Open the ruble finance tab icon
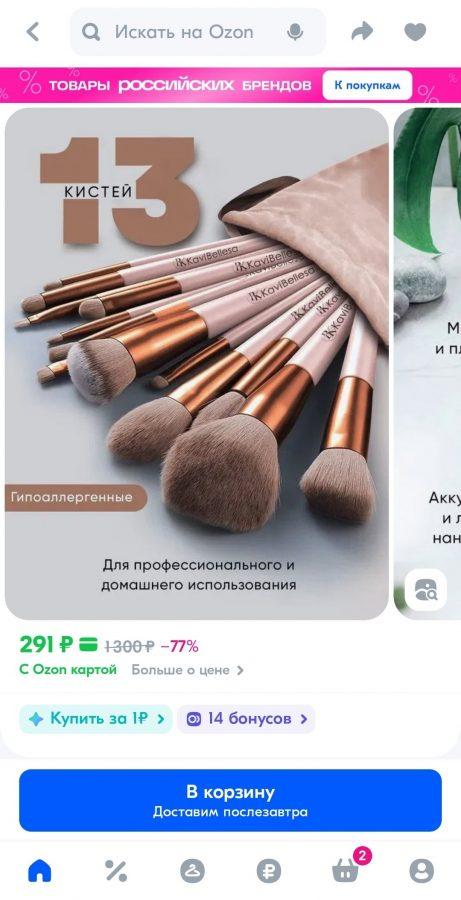This screenshot has height=900, width=461. click(x=269, y=871)
